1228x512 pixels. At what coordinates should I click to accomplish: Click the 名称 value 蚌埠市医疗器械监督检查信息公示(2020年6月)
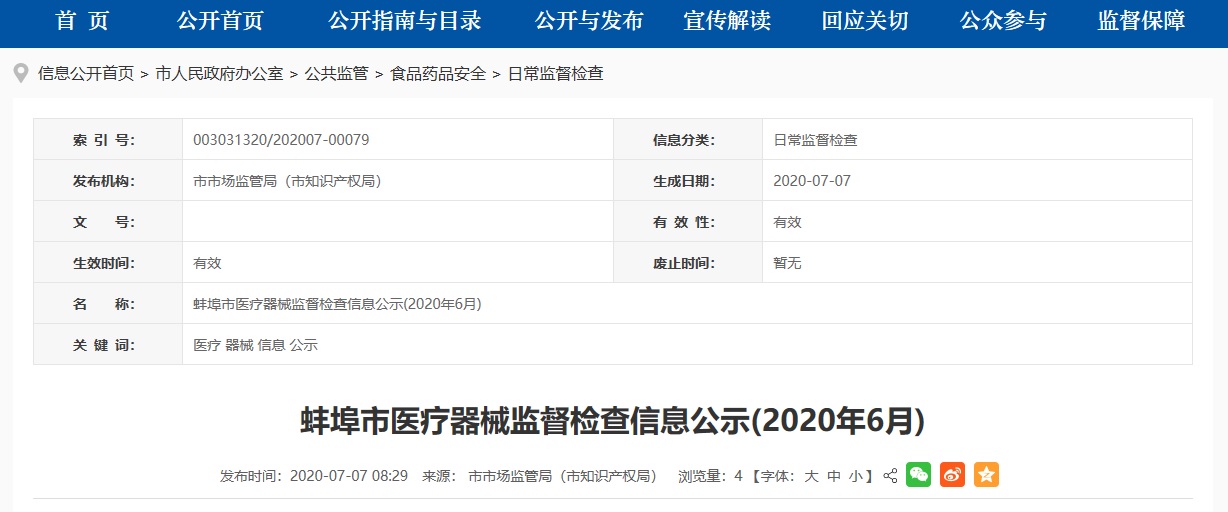[x=337, y=304]
